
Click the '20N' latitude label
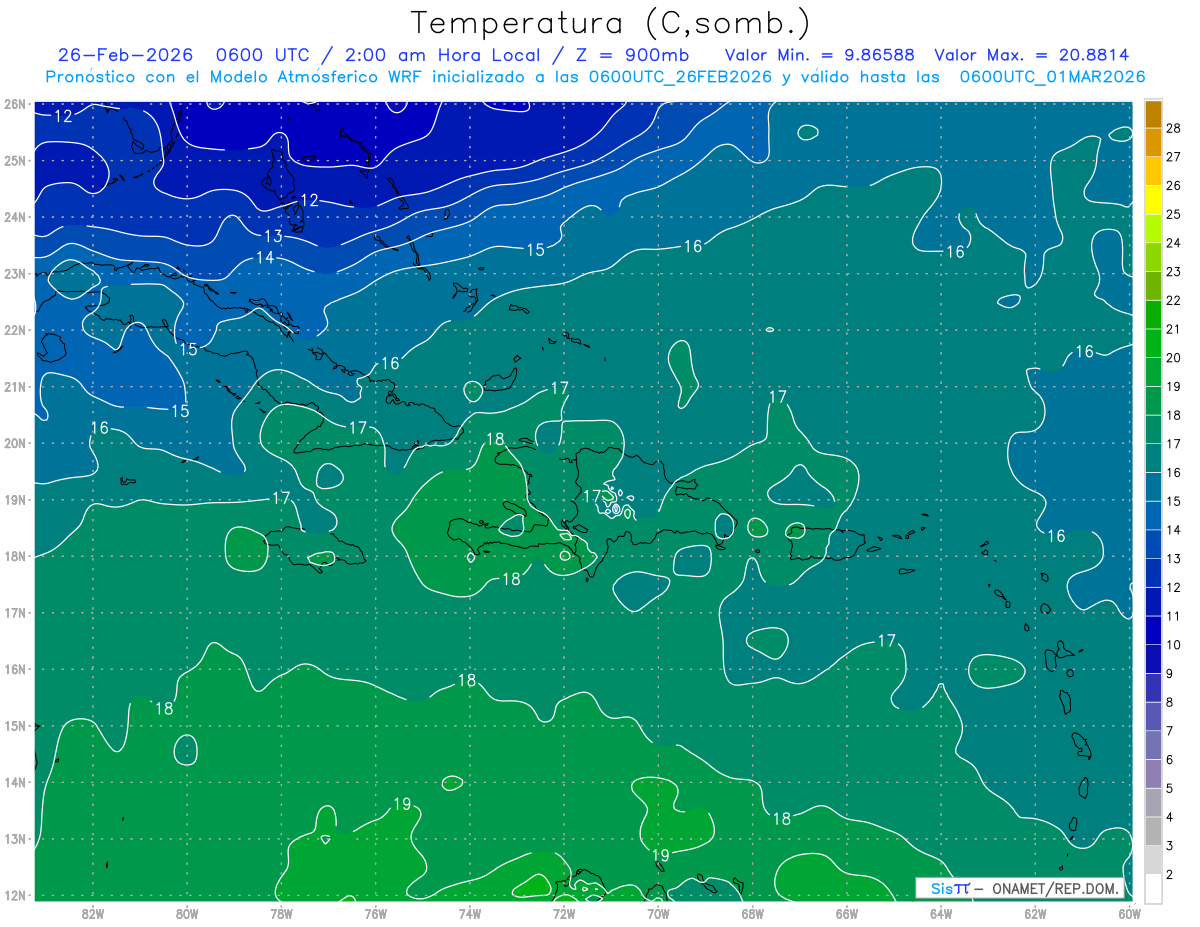click(15, 443)
